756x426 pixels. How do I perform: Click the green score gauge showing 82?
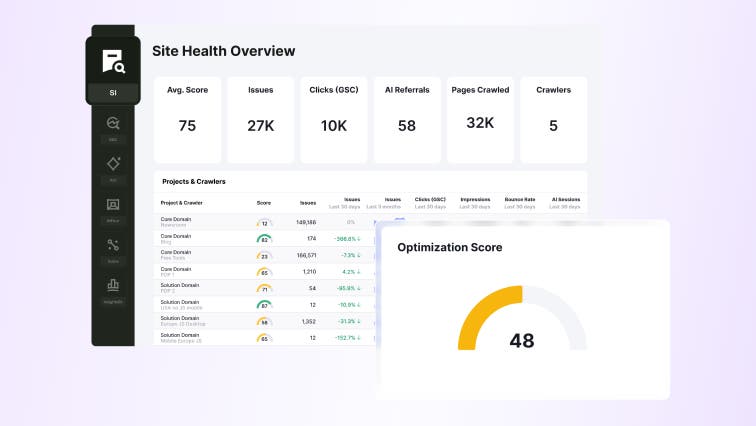click(x=264, y=239)
